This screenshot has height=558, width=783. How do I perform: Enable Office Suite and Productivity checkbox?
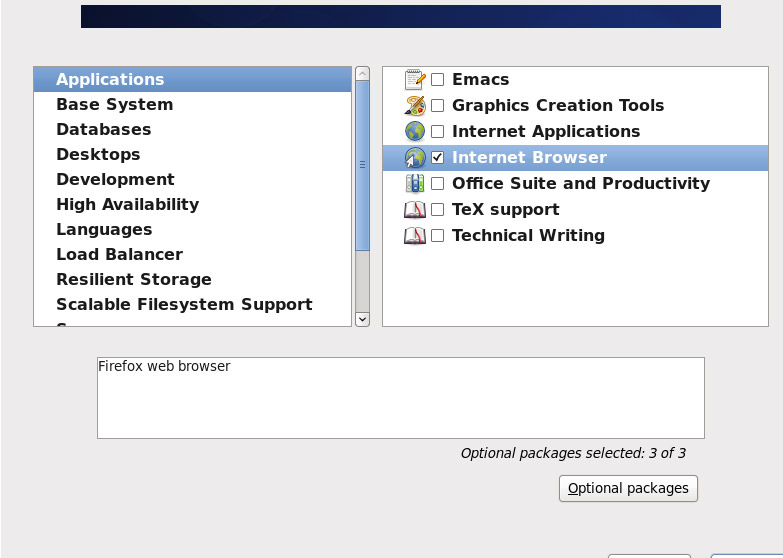coord(437,183)
